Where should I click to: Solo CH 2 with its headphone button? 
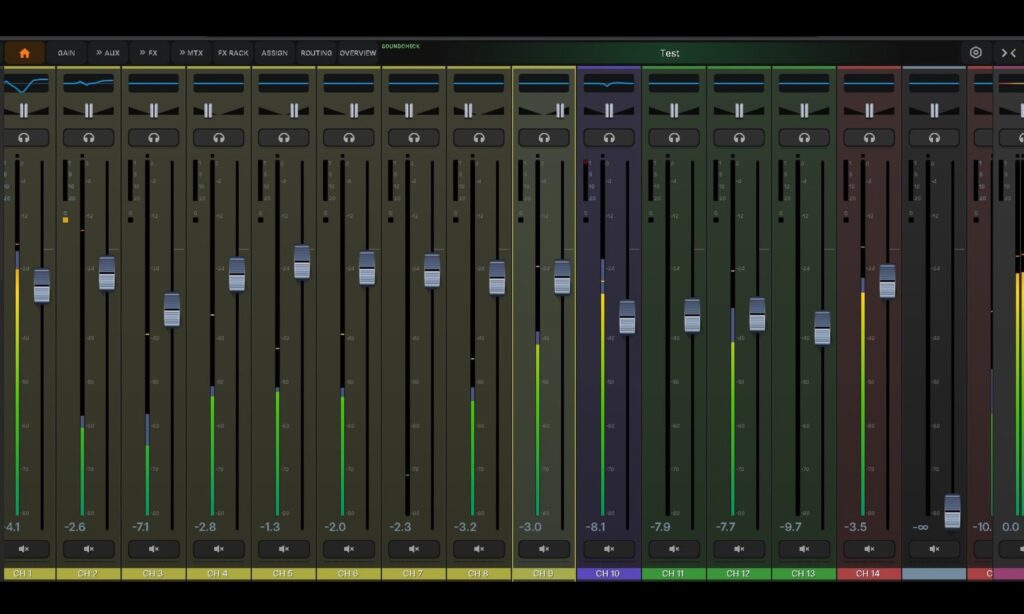(88, 137)
